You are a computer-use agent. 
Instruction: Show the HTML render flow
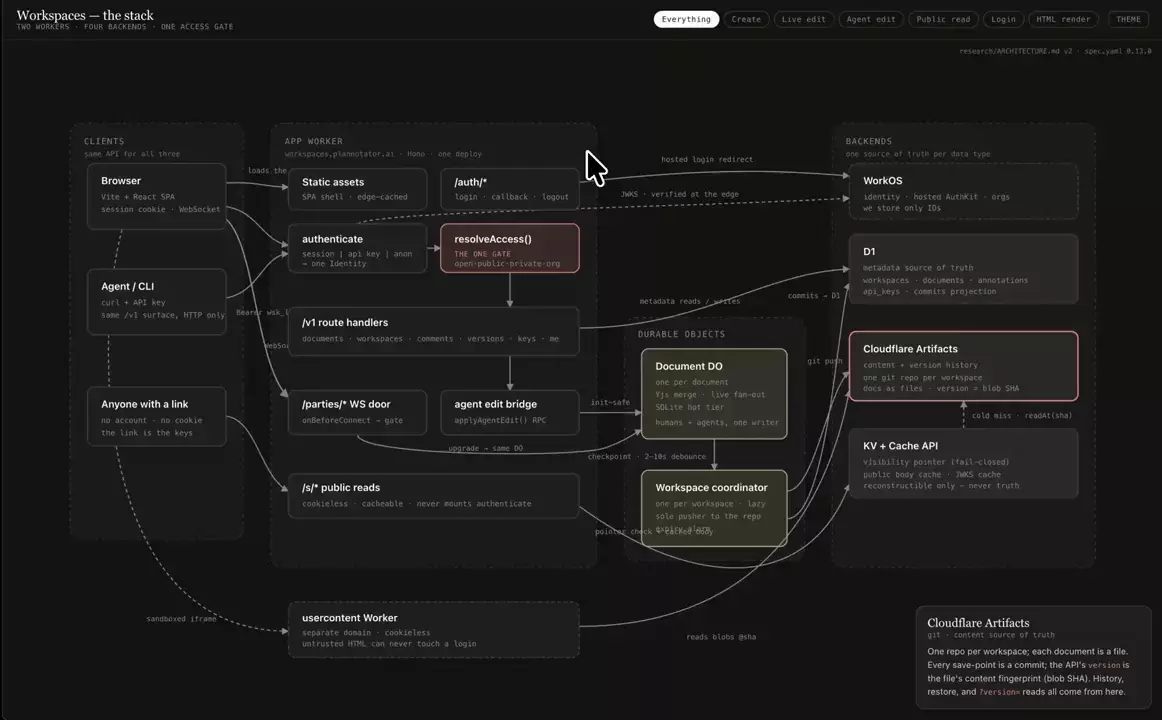tap(1063, 19)
